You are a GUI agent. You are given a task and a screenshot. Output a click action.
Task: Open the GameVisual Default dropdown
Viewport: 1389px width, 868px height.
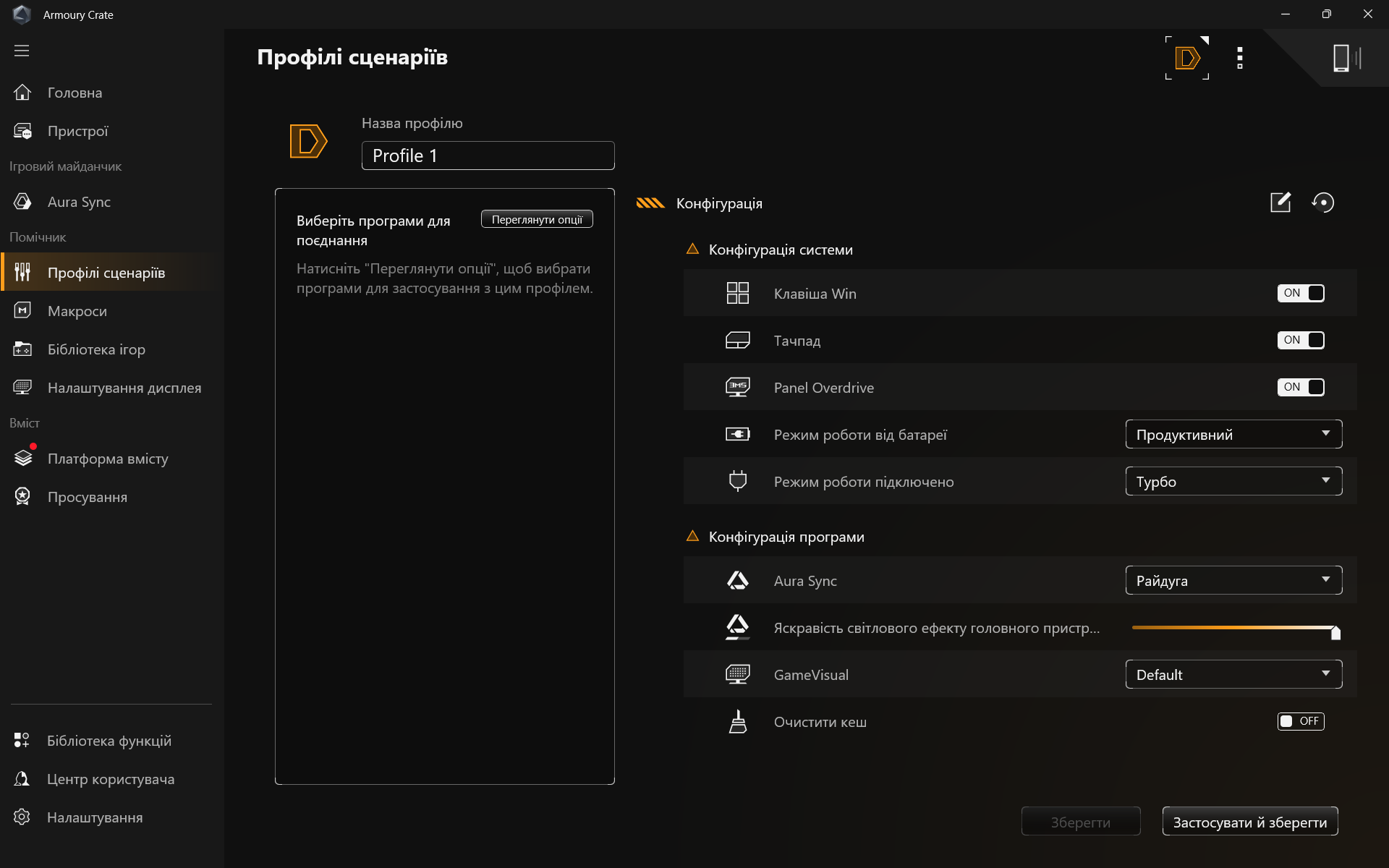point(1233,674)
